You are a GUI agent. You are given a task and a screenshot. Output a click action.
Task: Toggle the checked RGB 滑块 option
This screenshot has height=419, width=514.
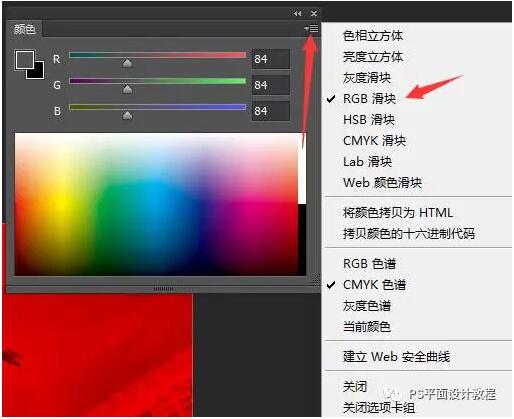tap(369, 99)
